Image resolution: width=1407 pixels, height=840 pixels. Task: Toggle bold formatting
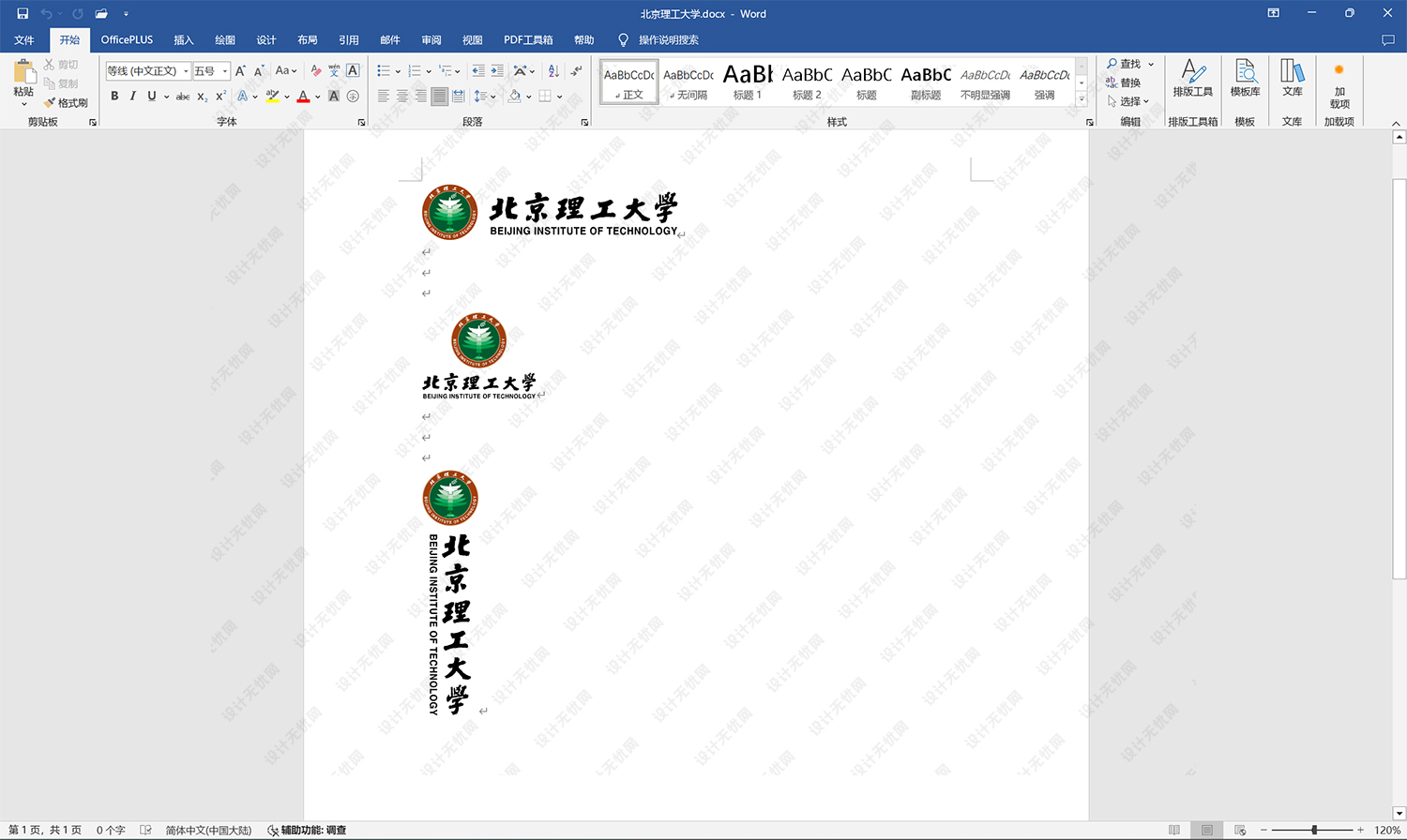pyautogui.click(x=114, y=97)
